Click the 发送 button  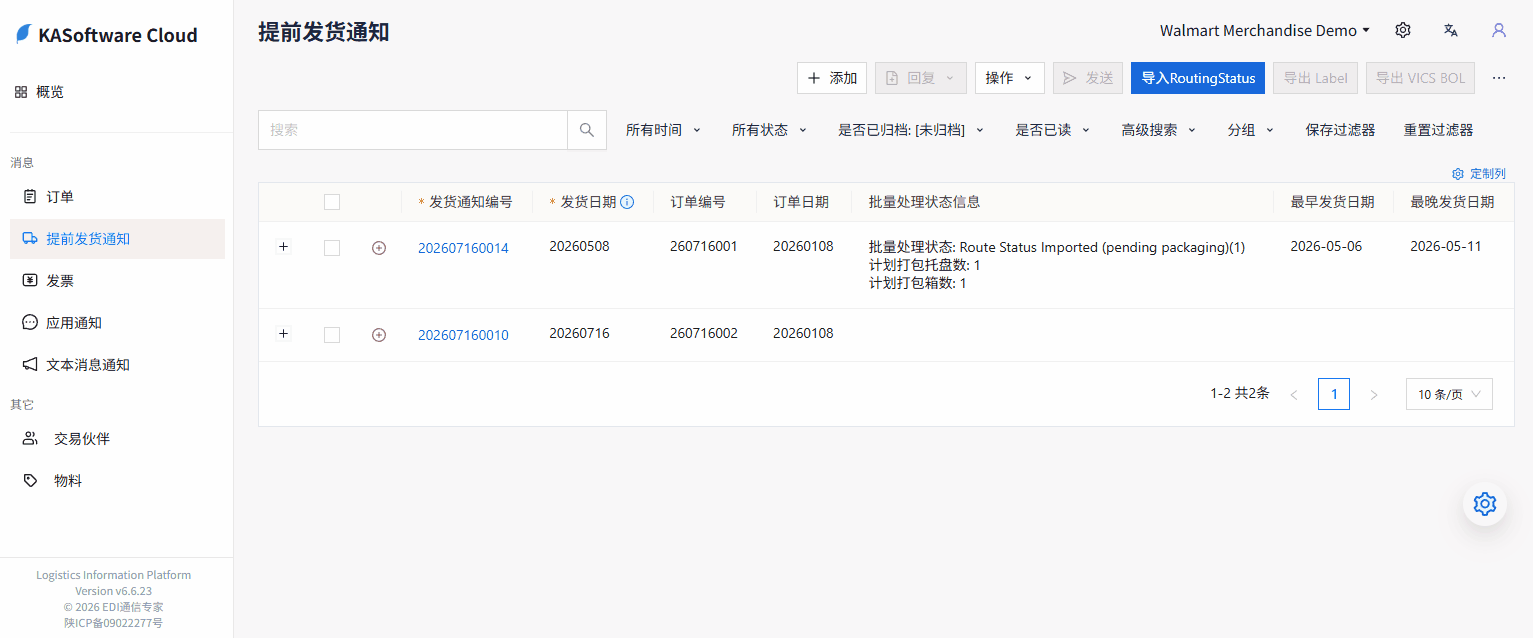tap(1088, 78)
